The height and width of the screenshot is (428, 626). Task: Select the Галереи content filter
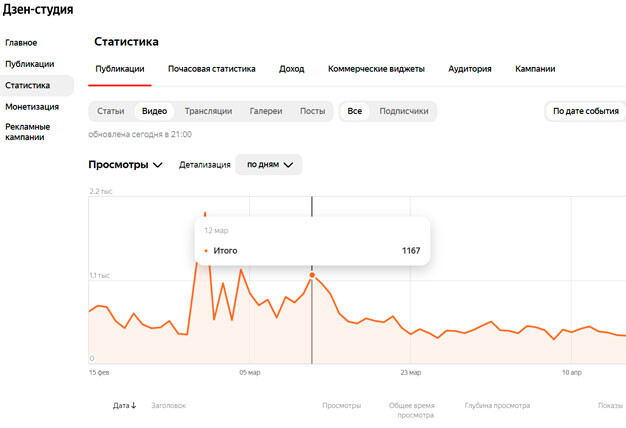point(266,111)
